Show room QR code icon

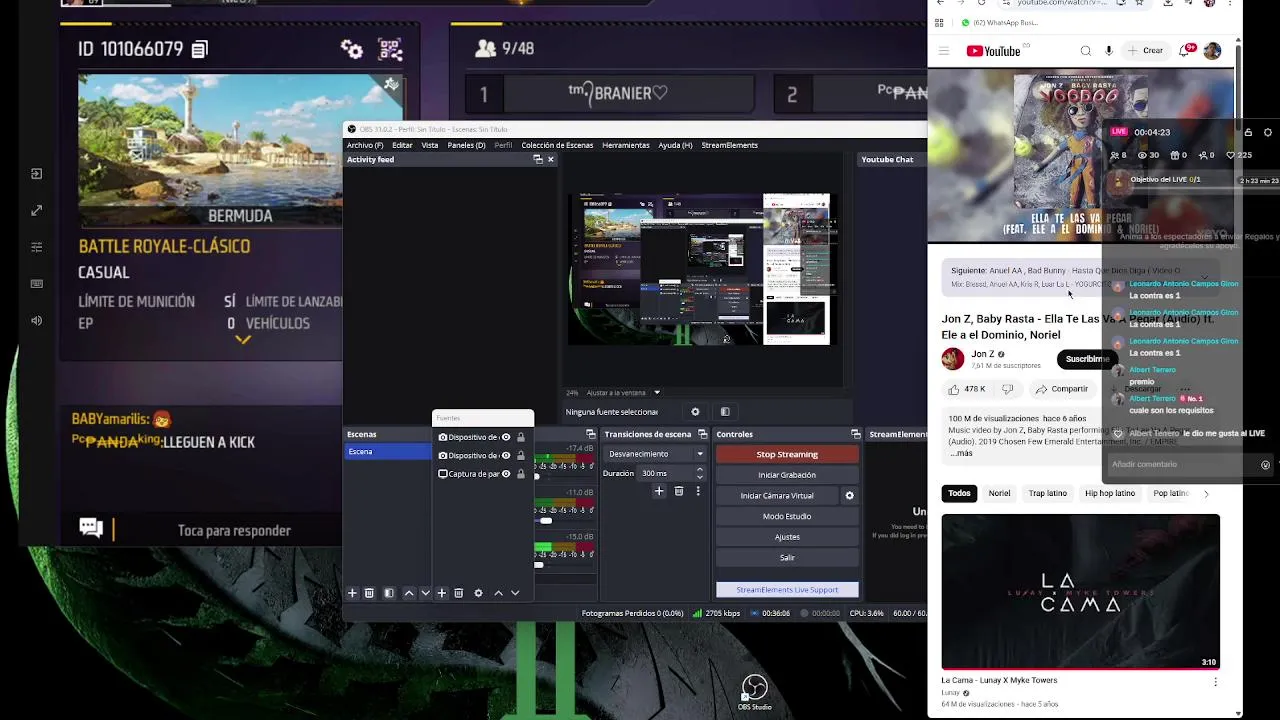tap(390, 49)
